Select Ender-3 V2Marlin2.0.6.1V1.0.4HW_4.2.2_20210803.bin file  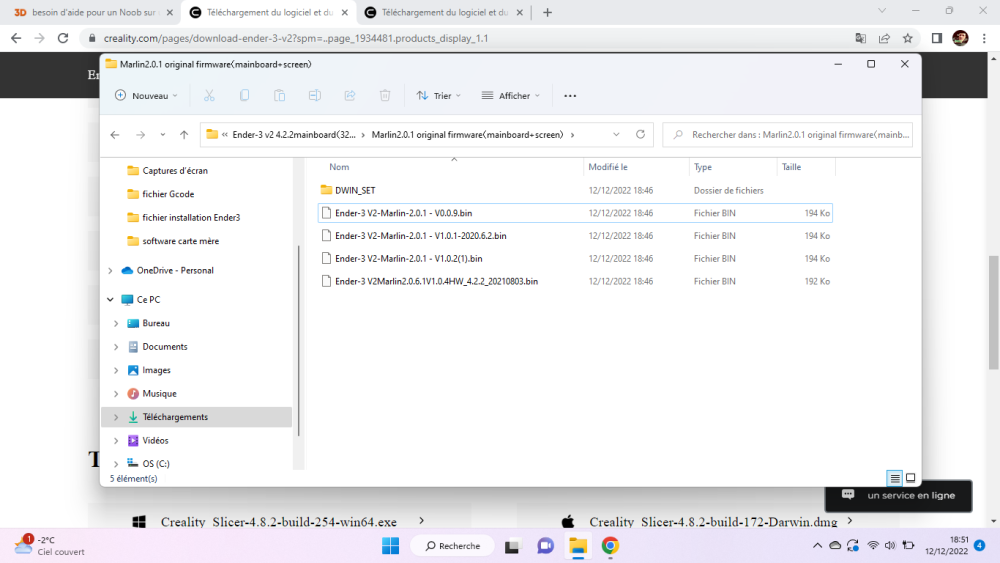point(436,281)
